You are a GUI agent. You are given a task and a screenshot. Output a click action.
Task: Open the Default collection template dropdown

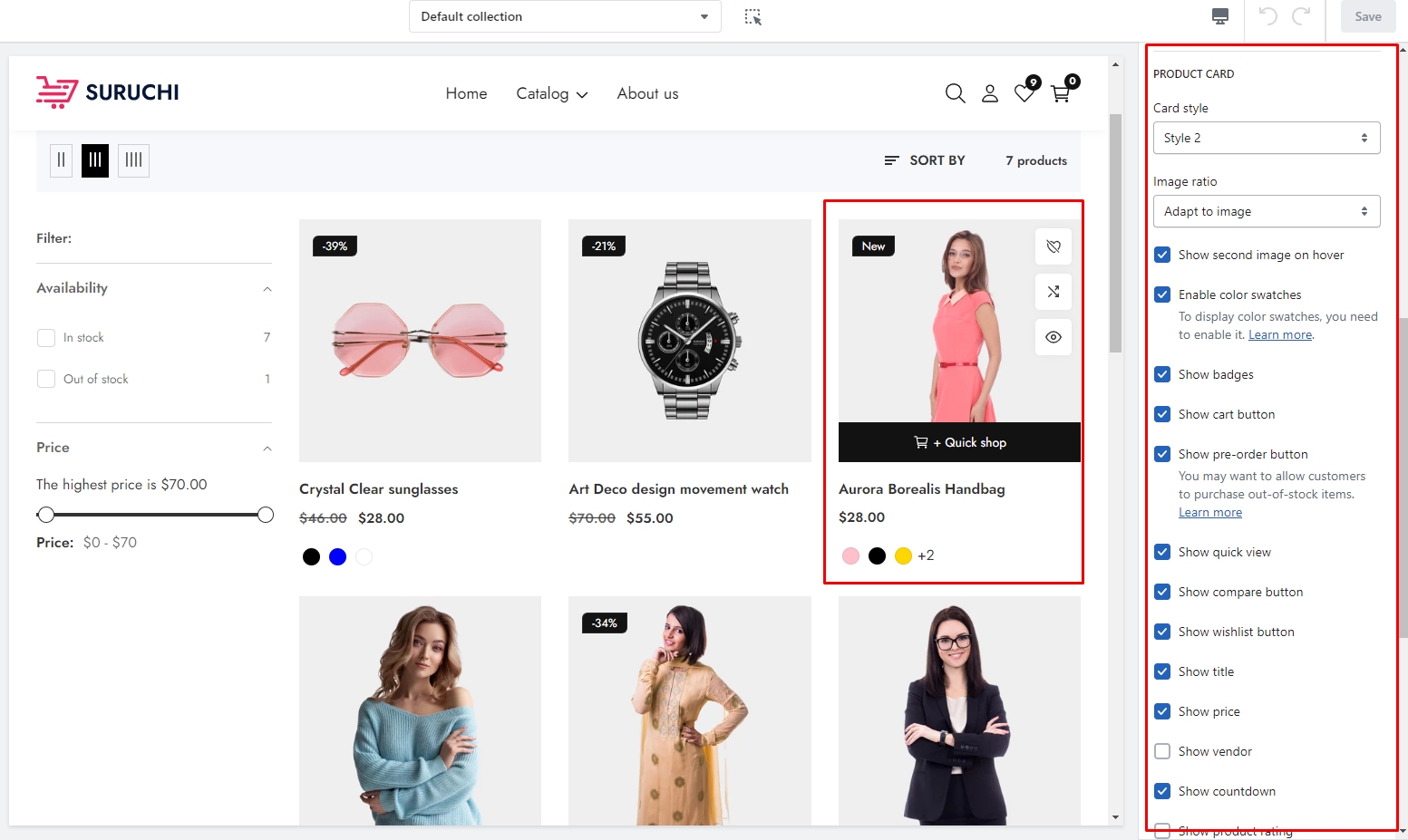[x=564, y=16]
